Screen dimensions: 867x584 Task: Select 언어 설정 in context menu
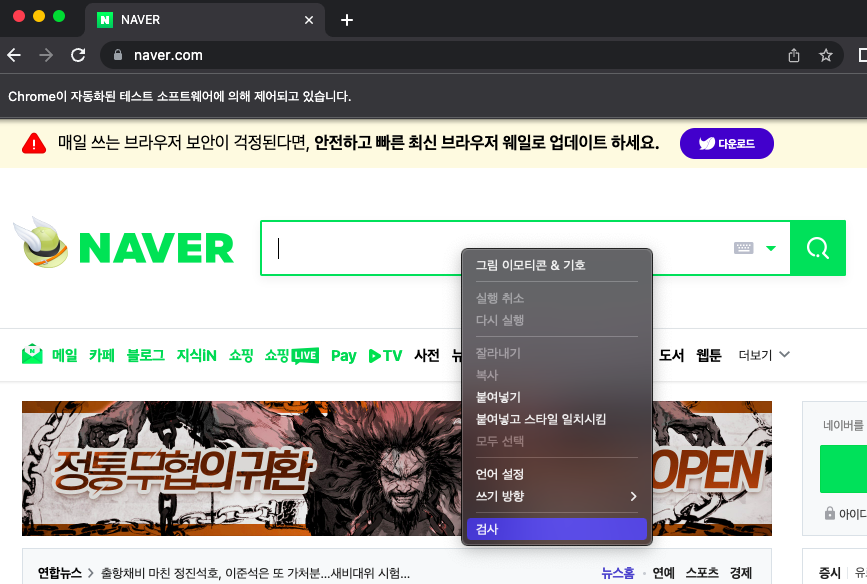(x=557, y=474)
